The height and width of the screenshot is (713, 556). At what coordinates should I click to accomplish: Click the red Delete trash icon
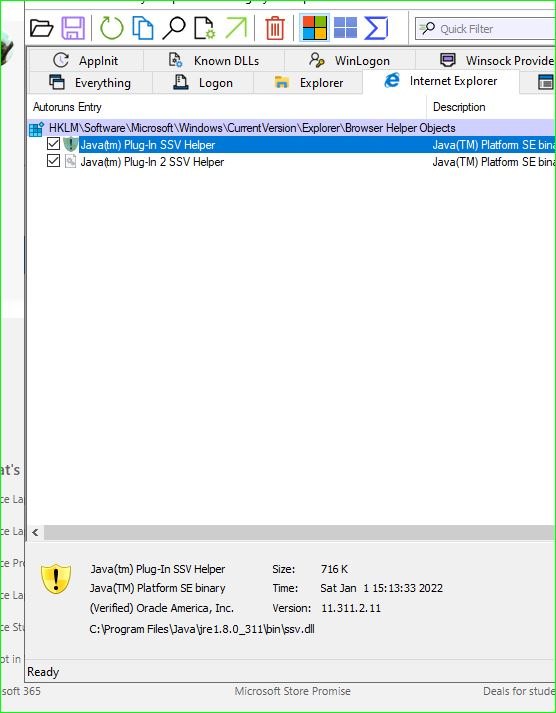tap(275, 28)
